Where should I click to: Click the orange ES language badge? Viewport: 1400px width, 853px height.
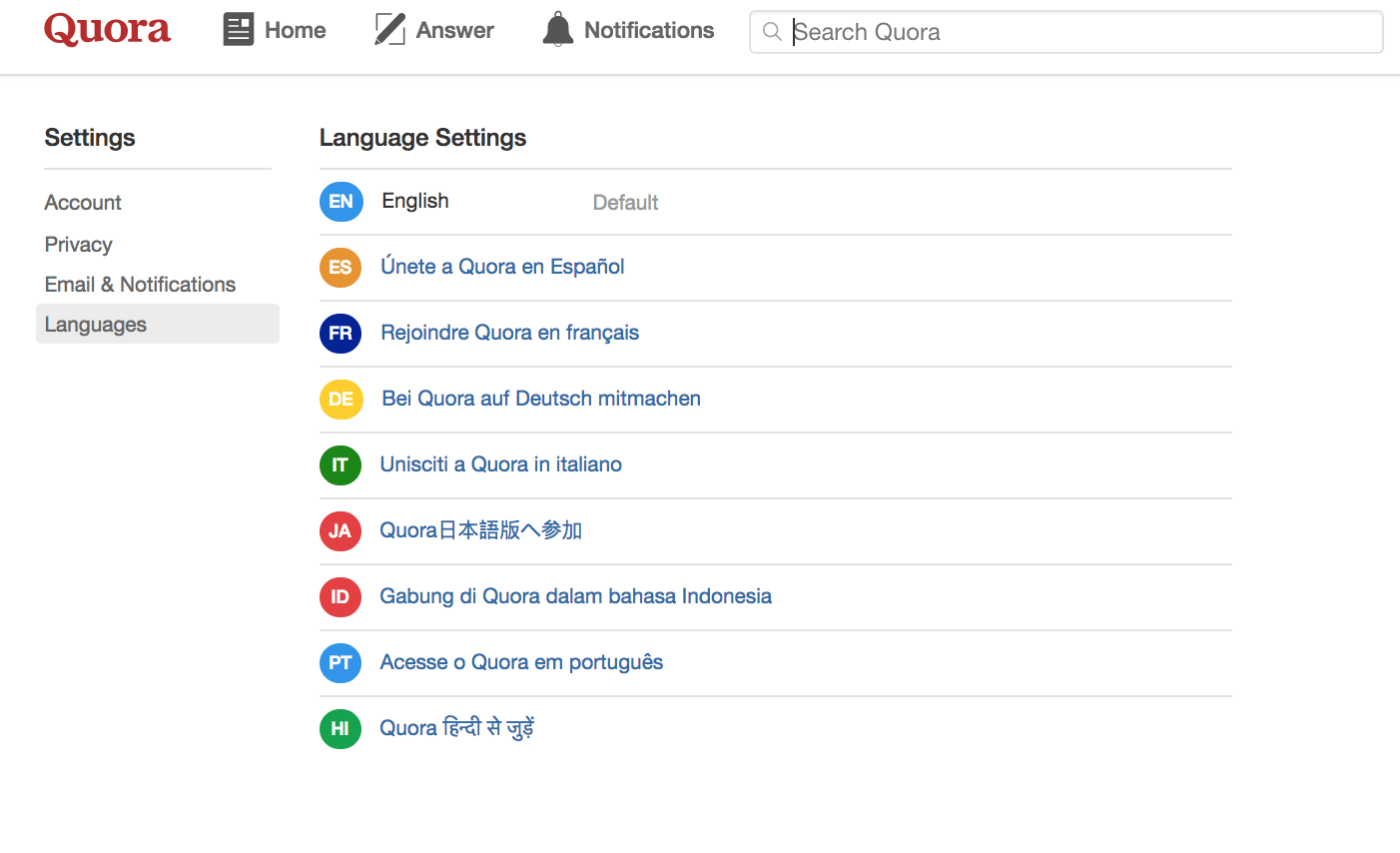[341, 268]
